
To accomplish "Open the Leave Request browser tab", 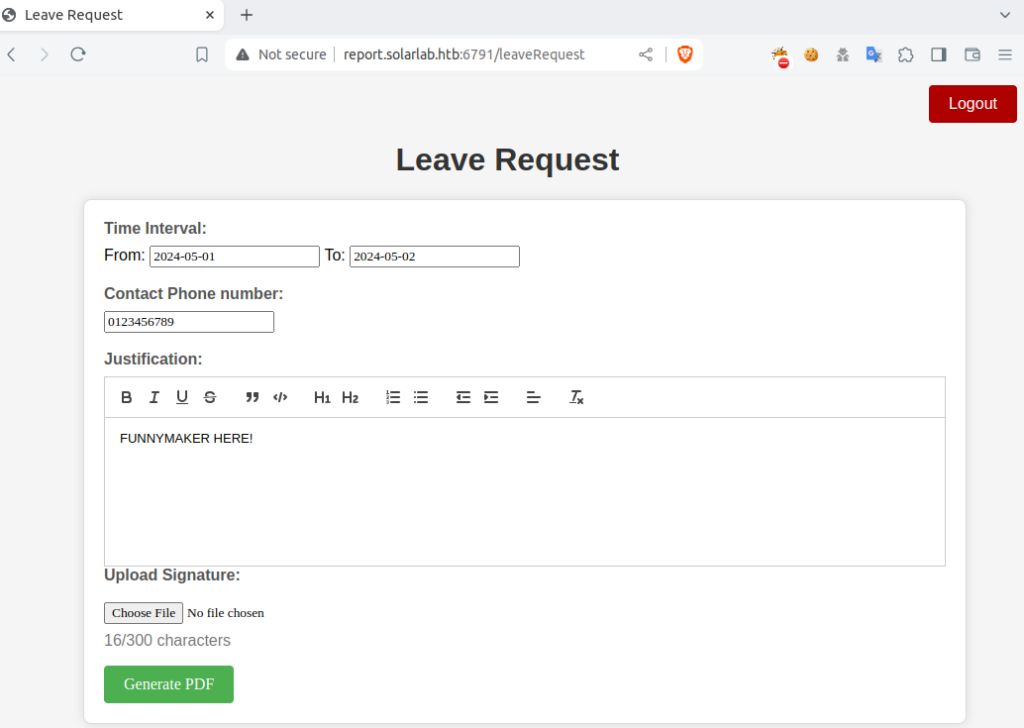I will [110, 15].
